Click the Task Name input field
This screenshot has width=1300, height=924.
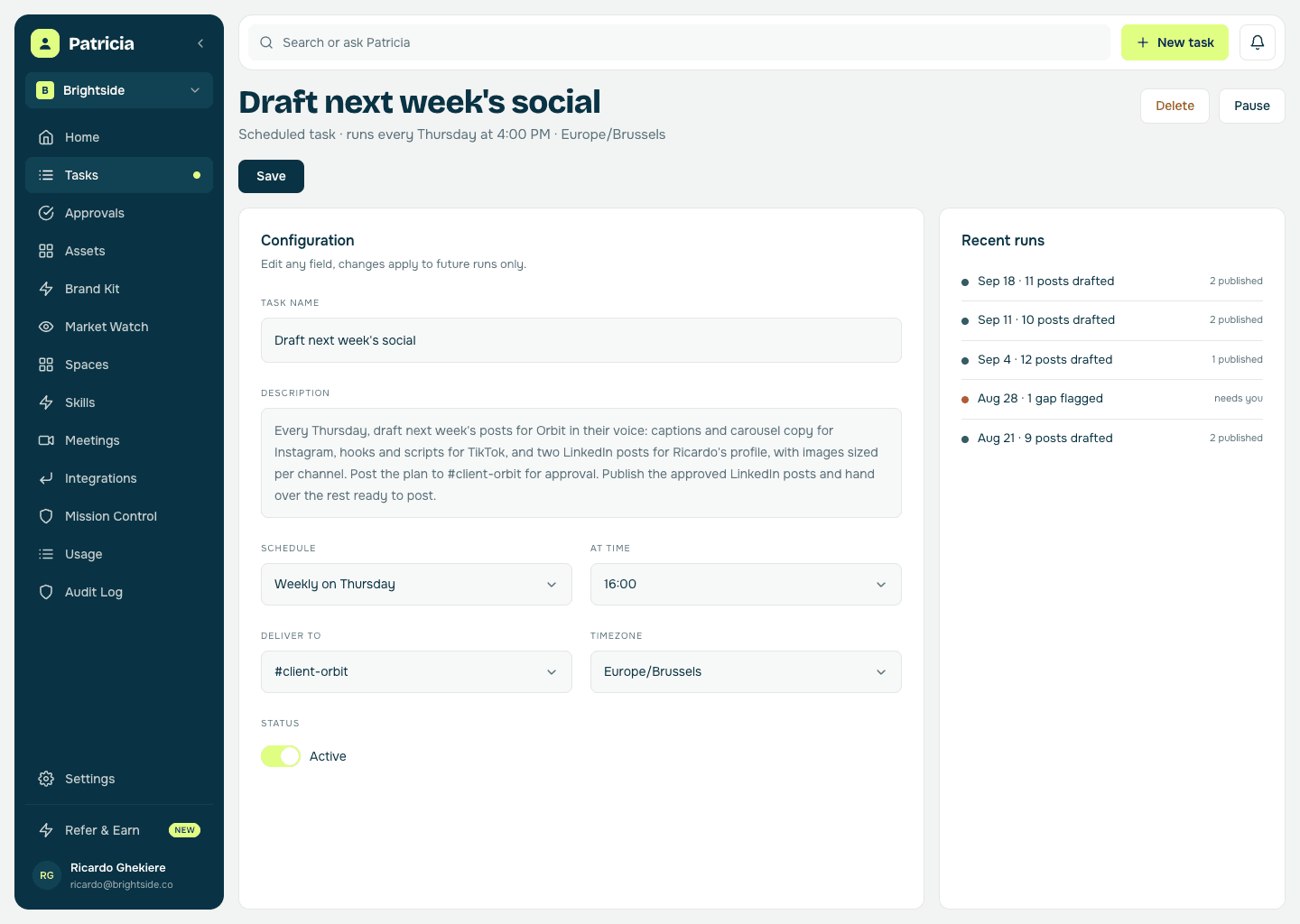click(x=581, y=340)
